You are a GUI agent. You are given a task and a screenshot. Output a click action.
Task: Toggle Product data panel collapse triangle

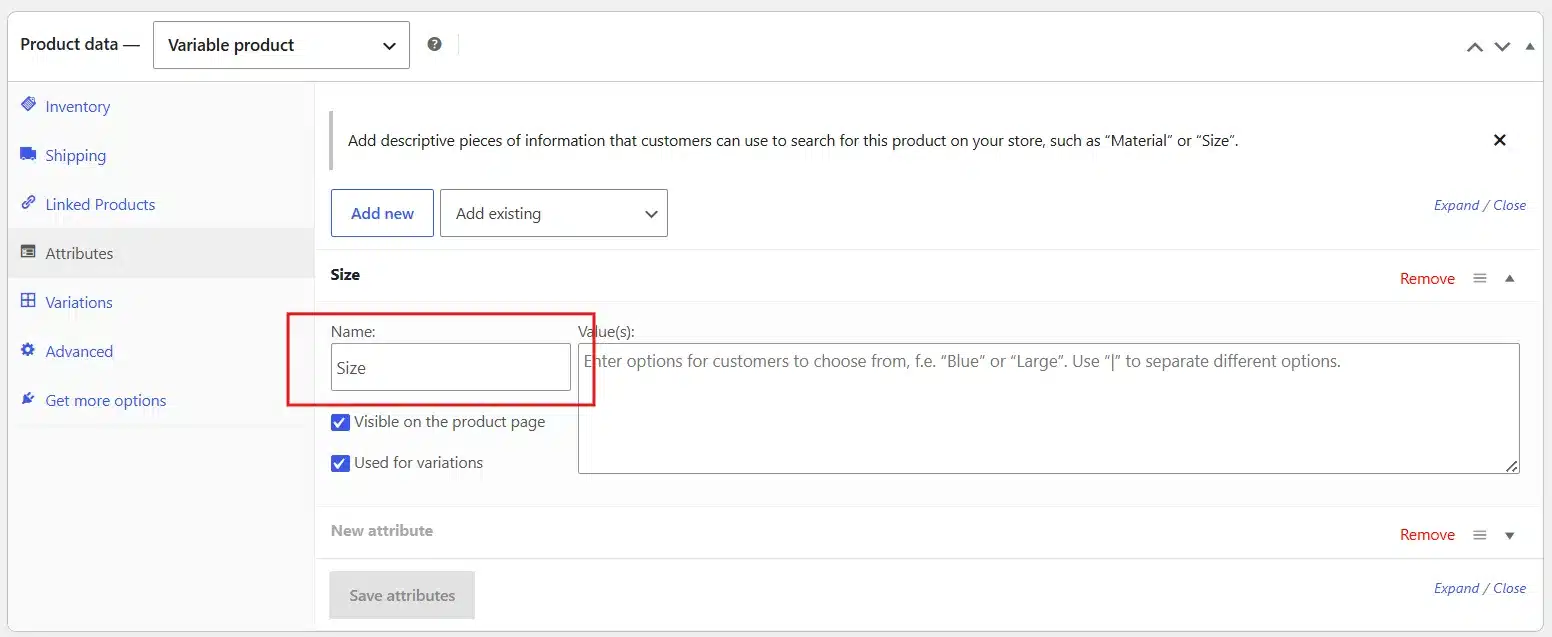[x=1529, y=46]
